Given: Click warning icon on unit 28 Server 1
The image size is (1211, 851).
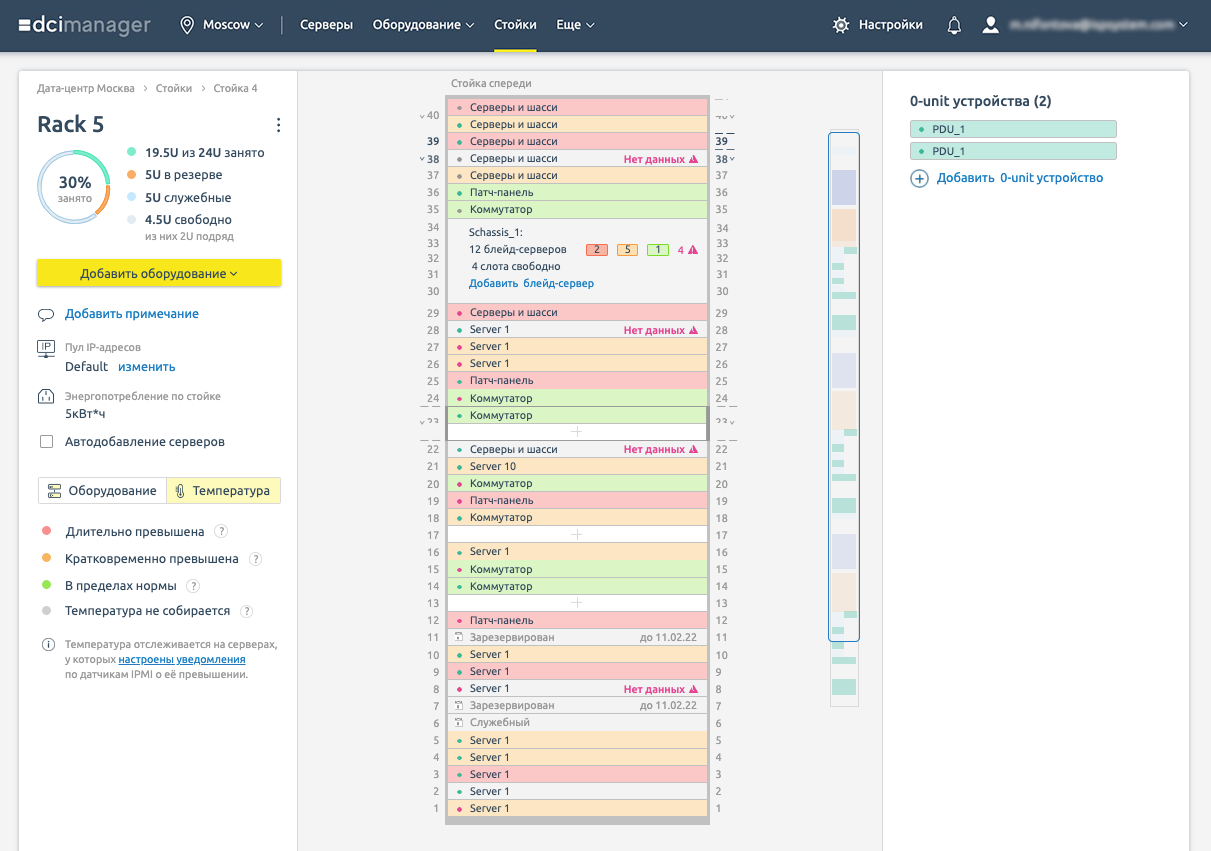Looking at the screenshot, I should point(694,330).
